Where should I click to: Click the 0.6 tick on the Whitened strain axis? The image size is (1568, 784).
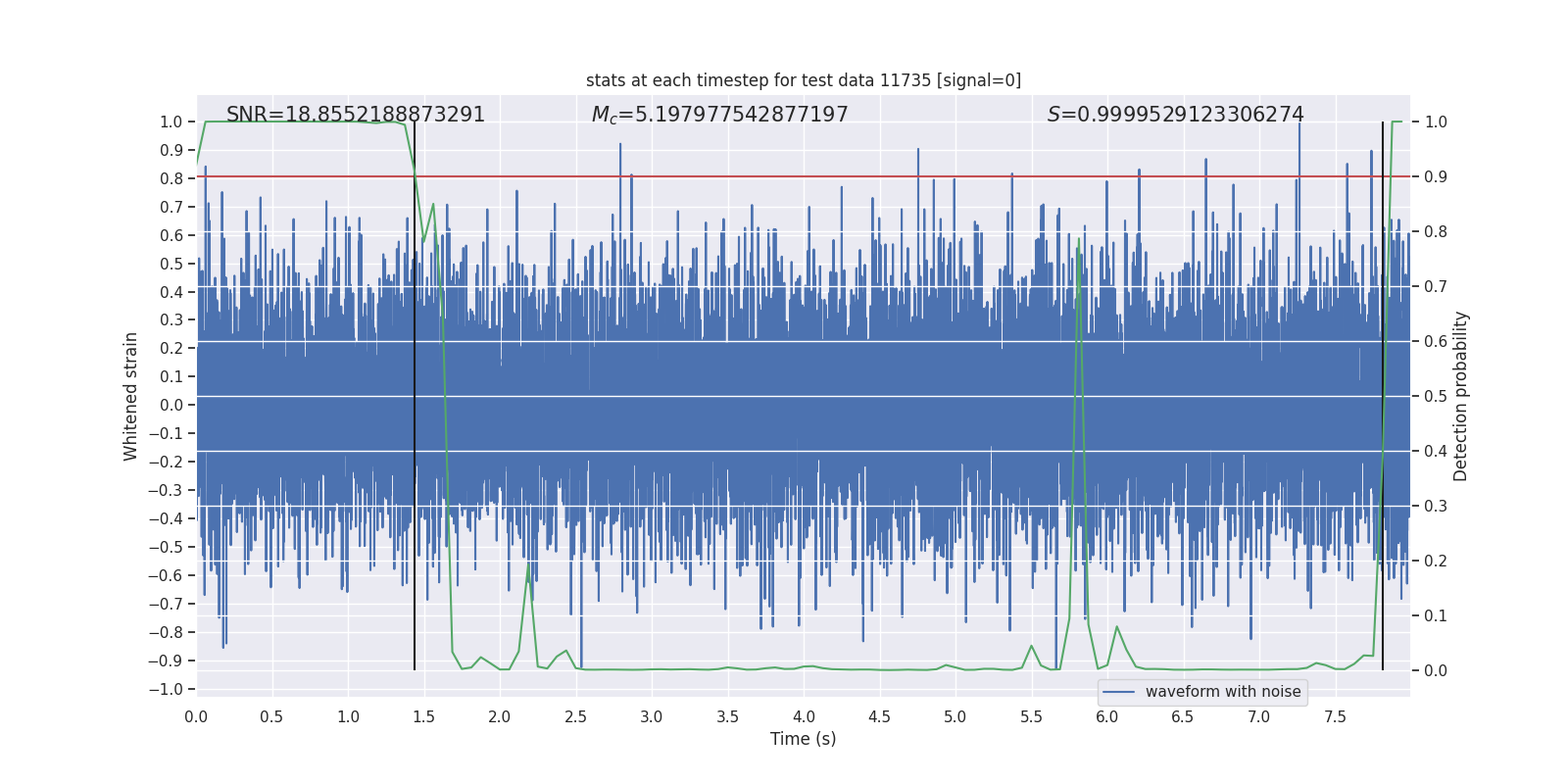171,235
